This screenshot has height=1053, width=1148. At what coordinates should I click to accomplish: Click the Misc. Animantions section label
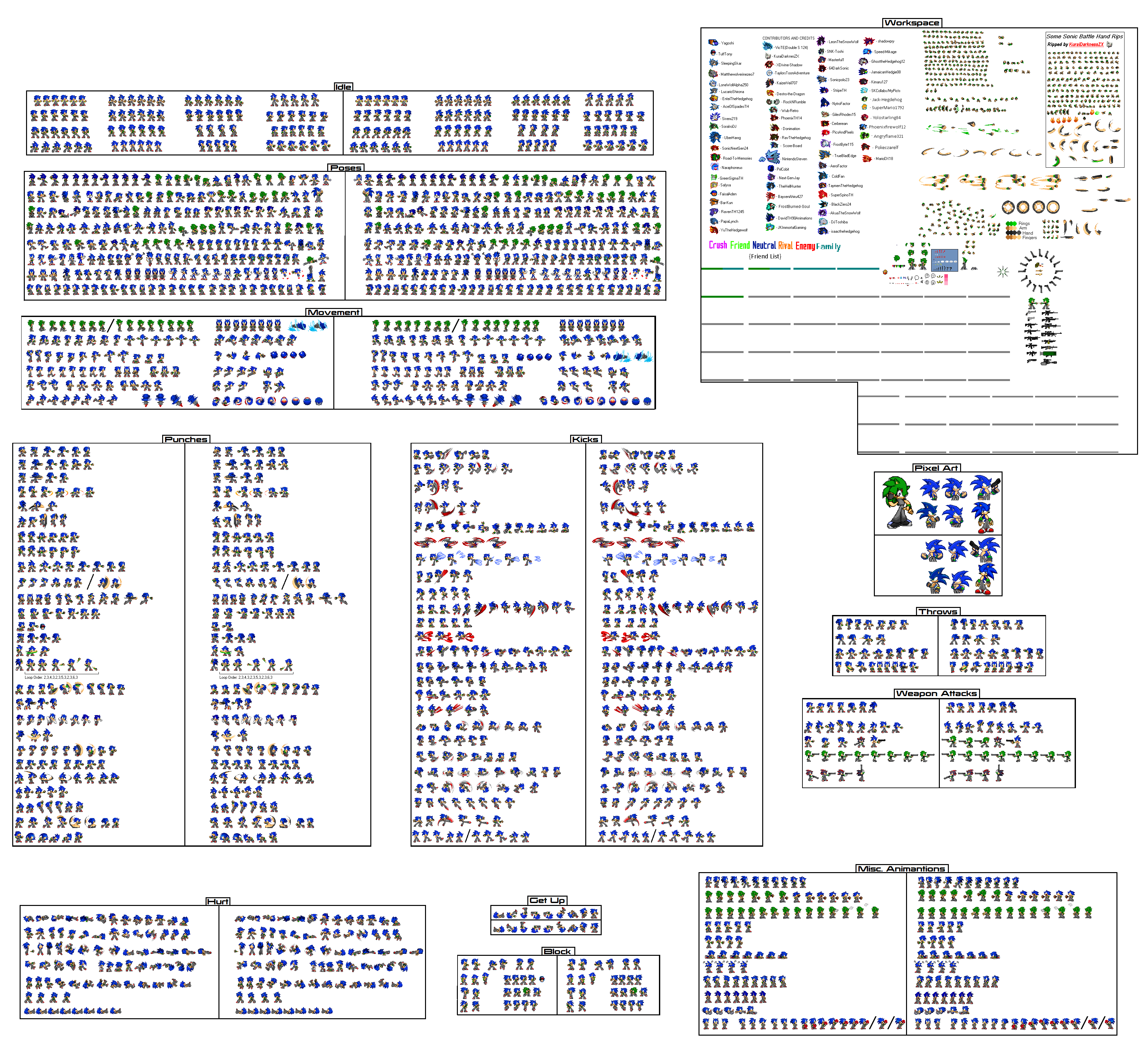click(x=901, y=868)
